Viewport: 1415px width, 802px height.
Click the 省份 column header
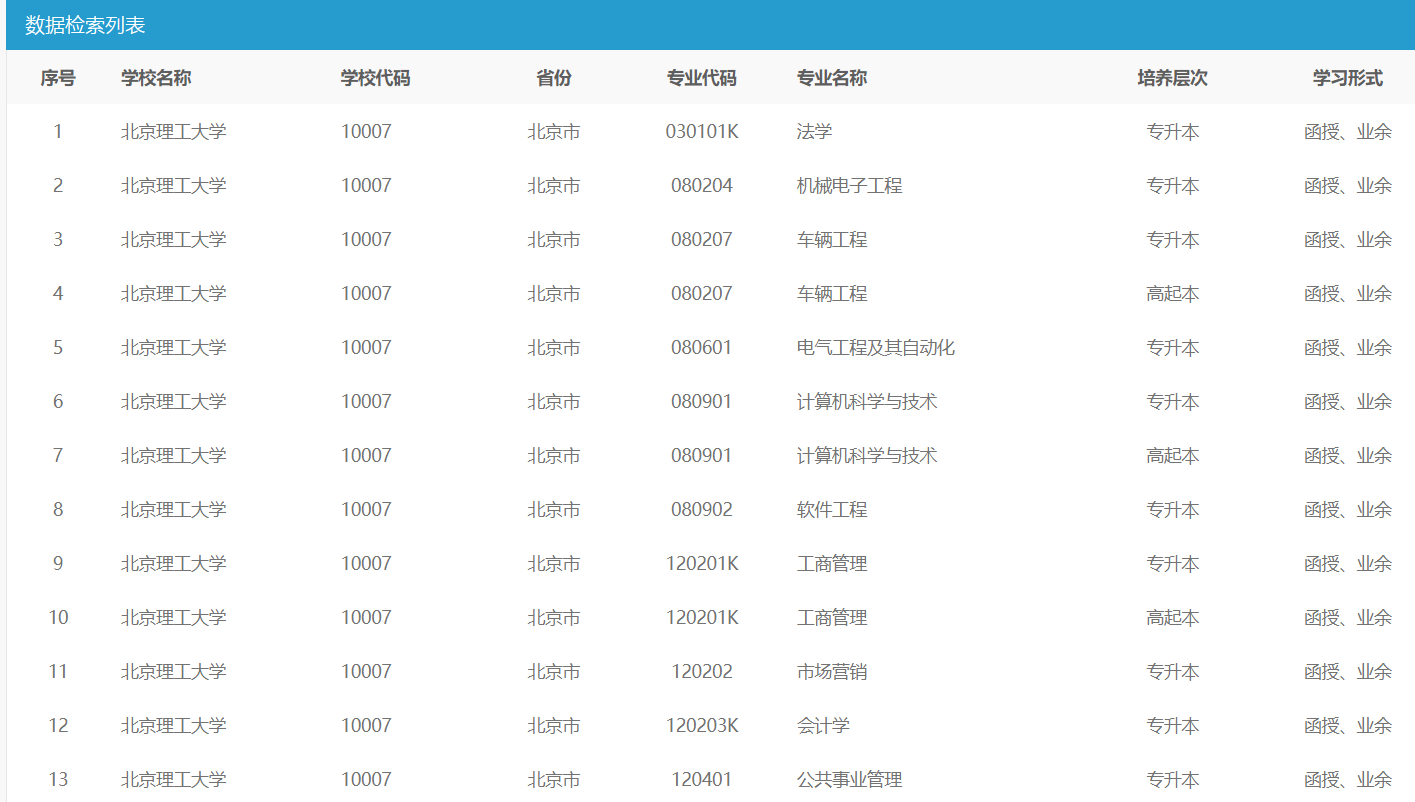[554, 78]
